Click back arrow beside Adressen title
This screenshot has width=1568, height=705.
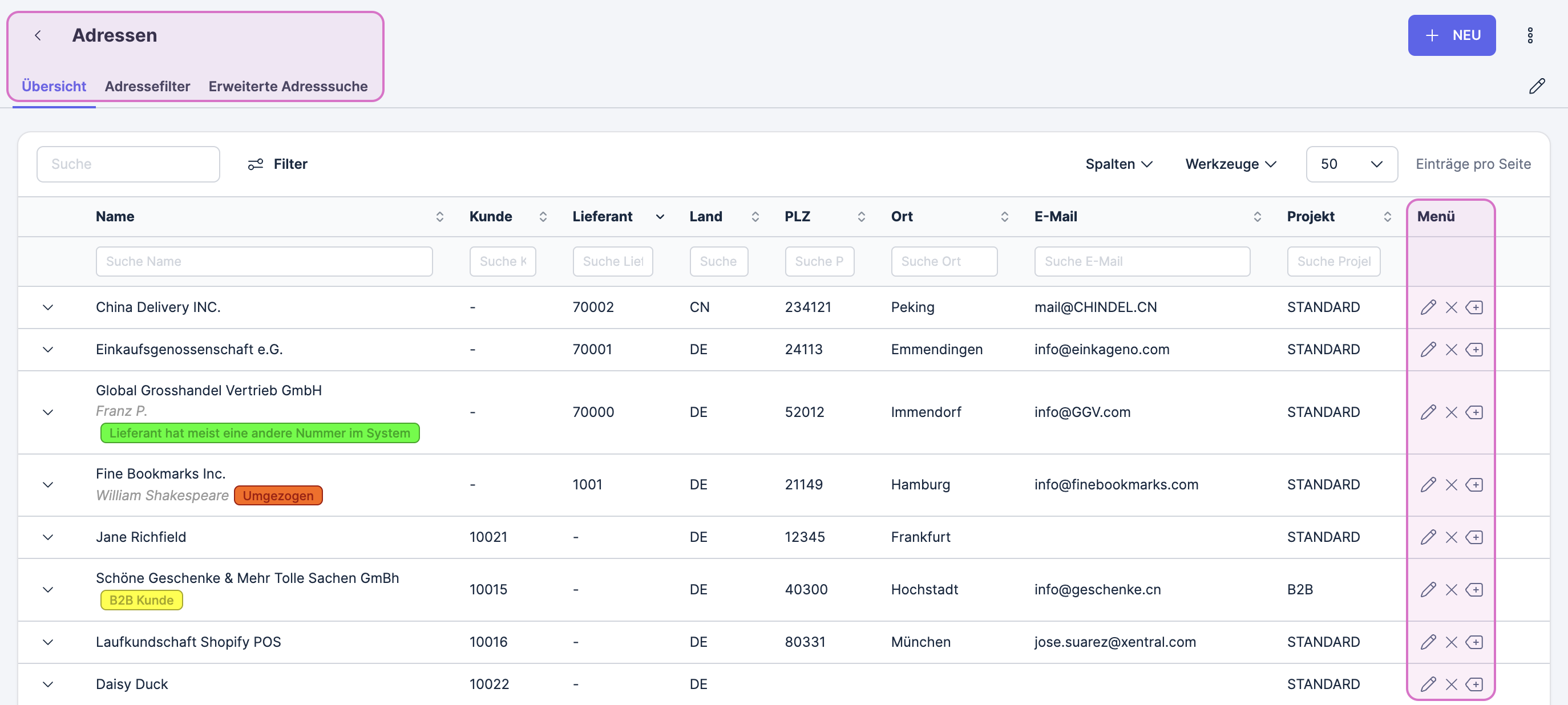(38, 35)
